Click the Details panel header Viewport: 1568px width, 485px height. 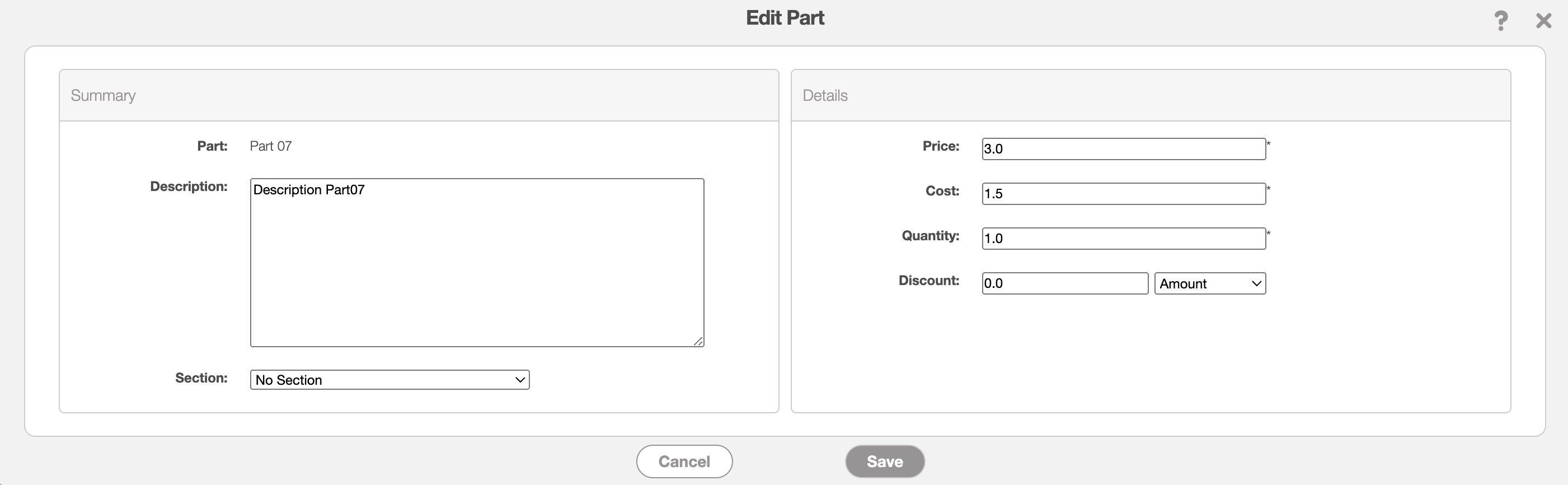coord(825,96)
